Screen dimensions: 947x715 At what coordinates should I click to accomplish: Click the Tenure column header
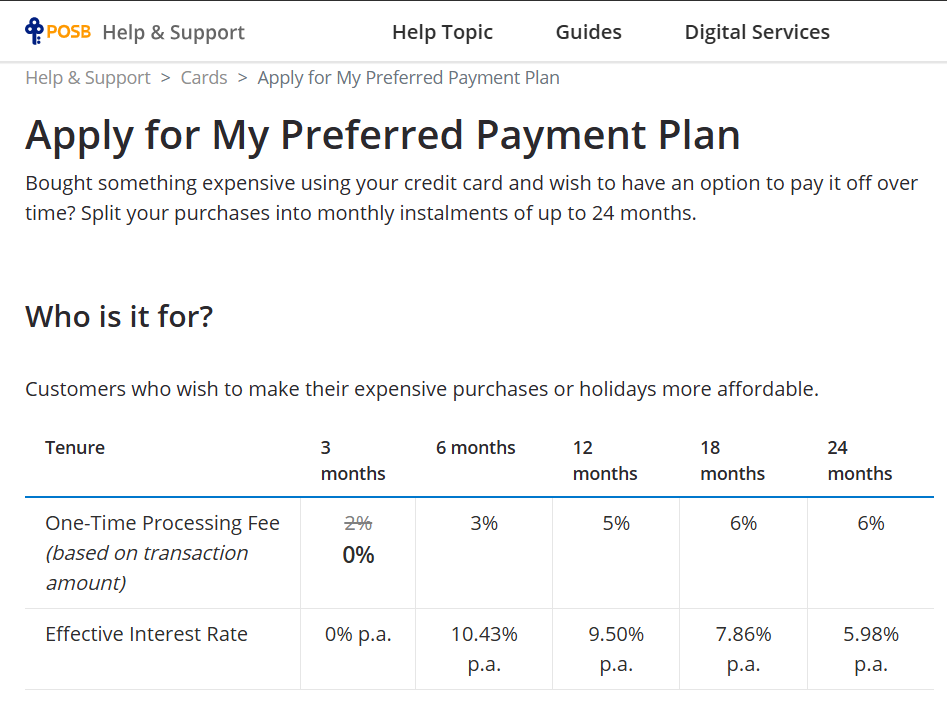coord(75,448)
